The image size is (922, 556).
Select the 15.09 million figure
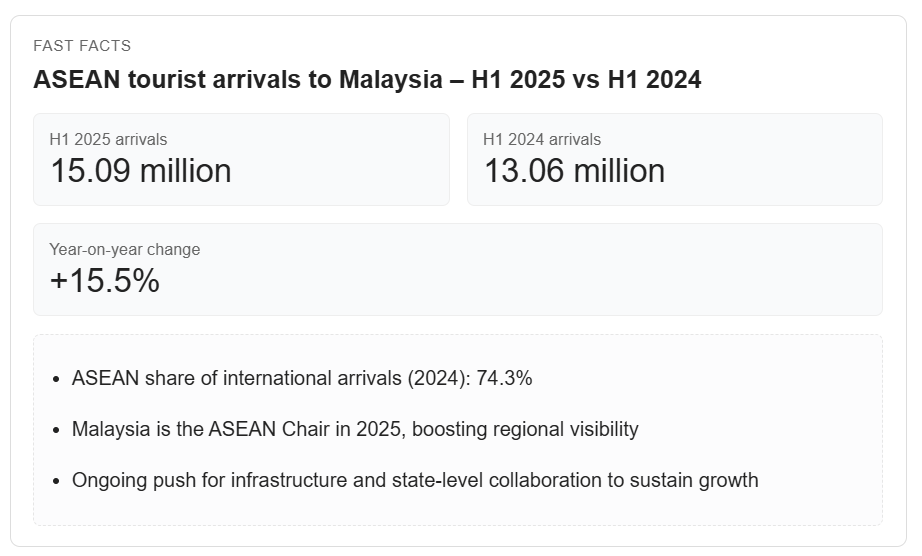[x=140, y=171]
